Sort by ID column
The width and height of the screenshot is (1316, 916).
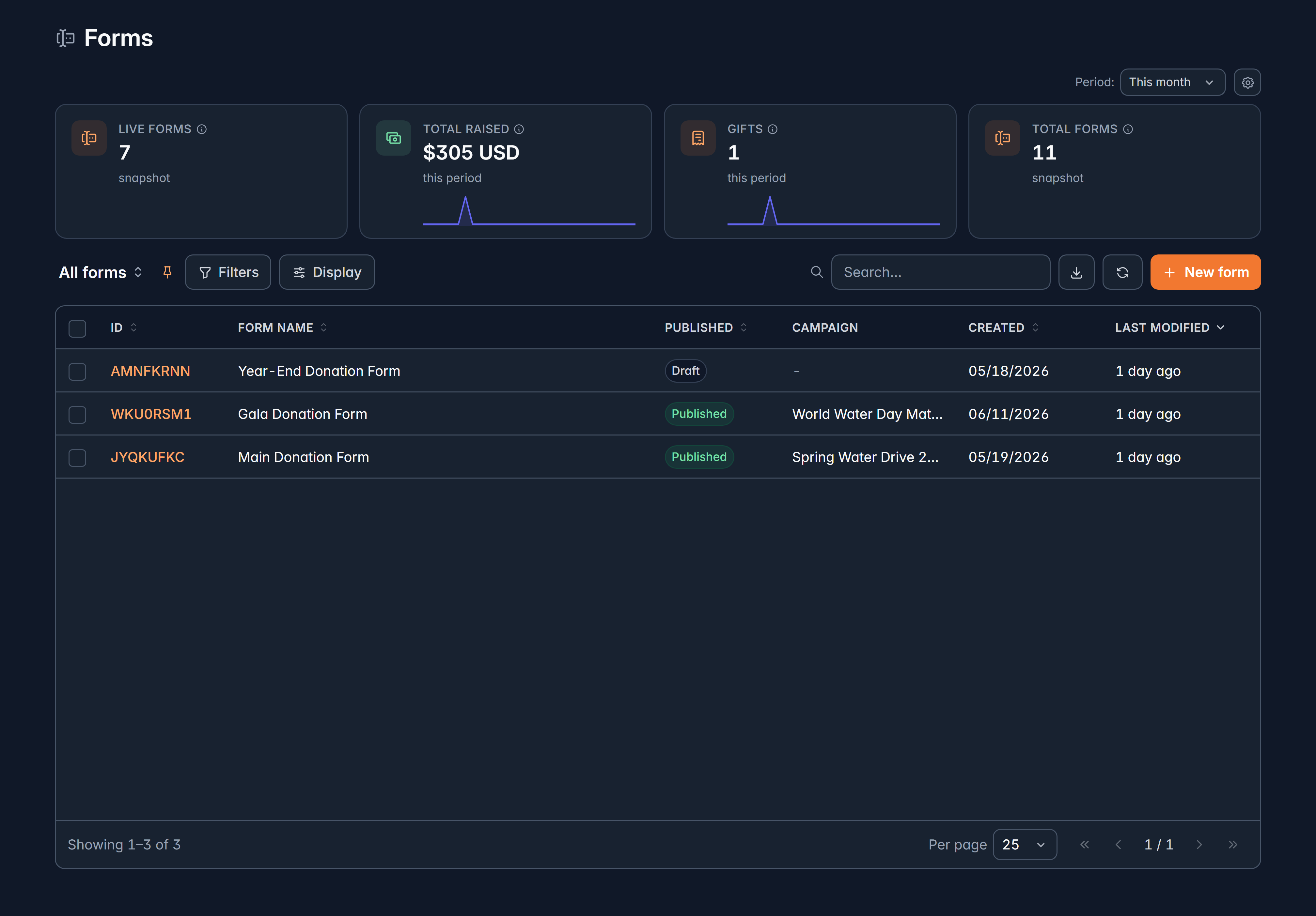pos(124,328)
